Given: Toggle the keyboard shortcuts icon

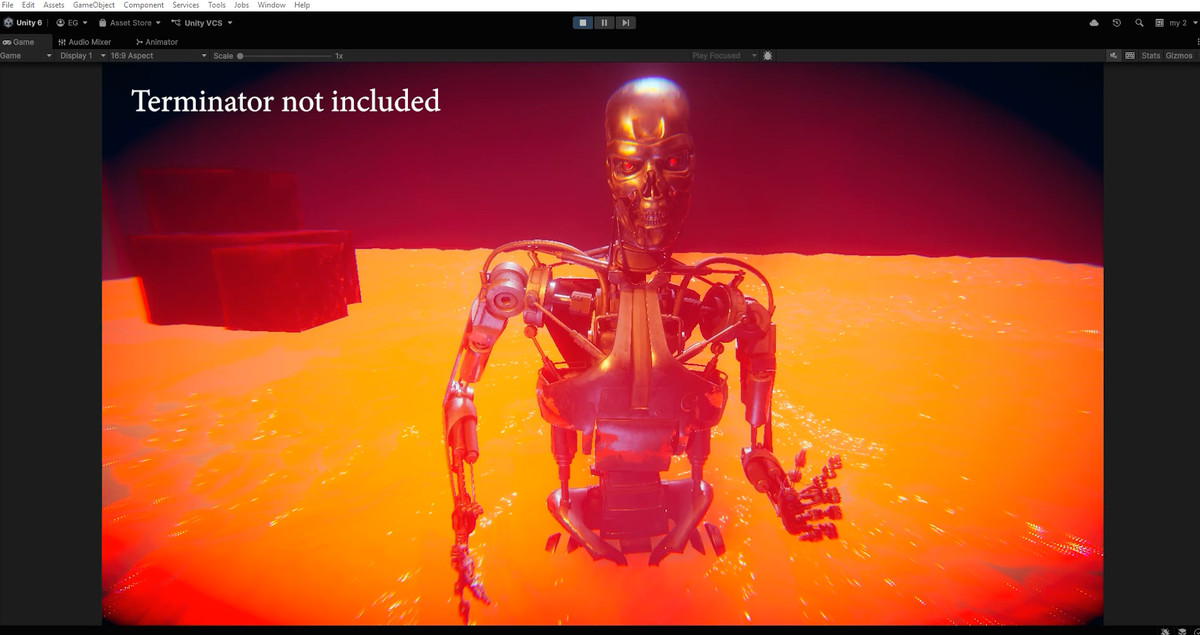Looking at the screenshot, I should point(1130,56).
